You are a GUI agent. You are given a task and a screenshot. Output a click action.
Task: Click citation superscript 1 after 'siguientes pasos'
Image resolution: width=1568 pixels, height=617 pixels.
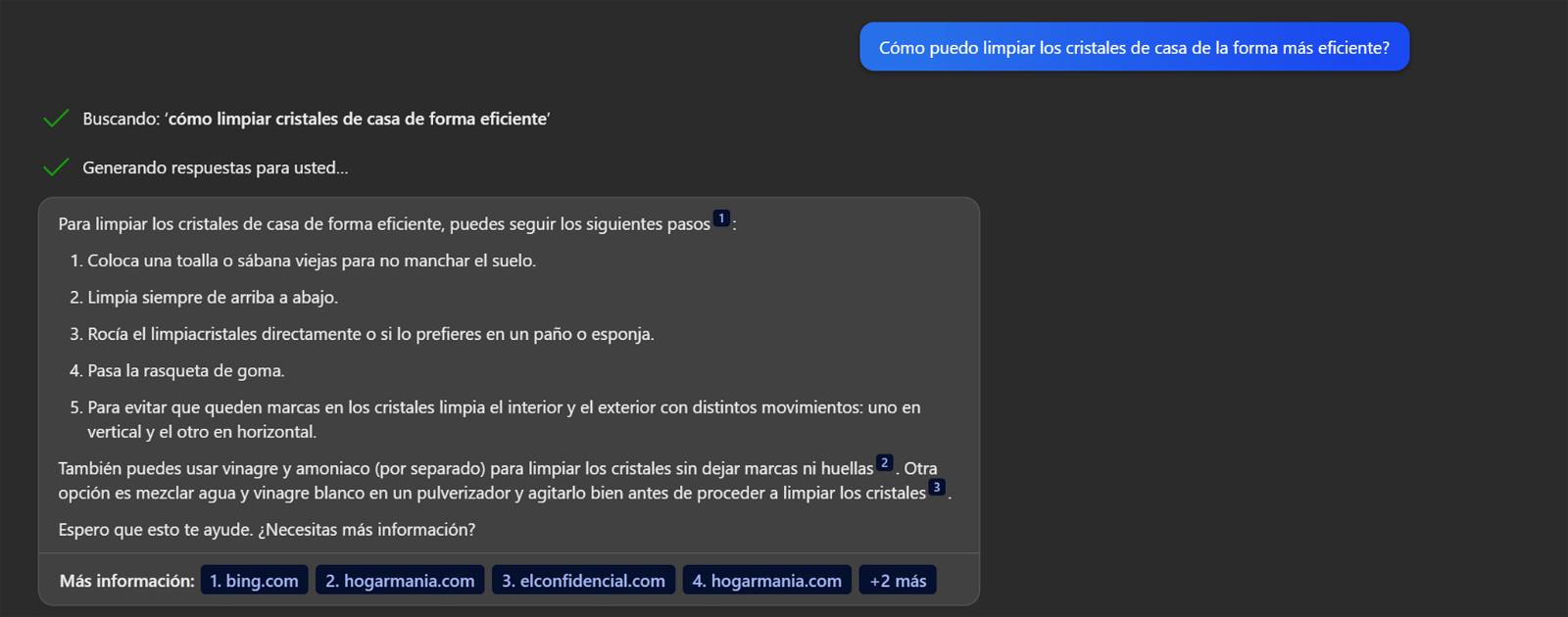click(721, 218)
